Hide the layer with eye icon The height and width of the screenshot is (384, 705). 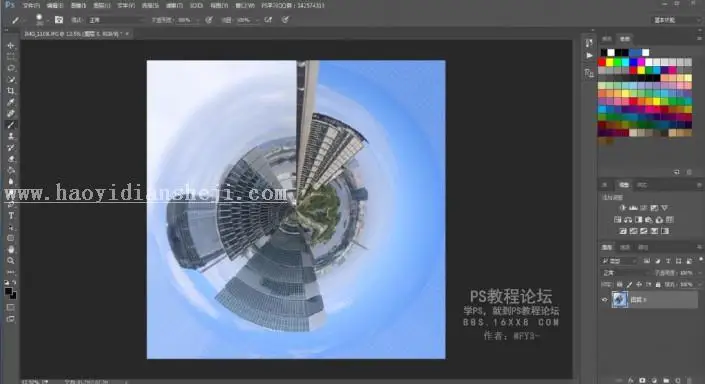[x=605, y=299]
